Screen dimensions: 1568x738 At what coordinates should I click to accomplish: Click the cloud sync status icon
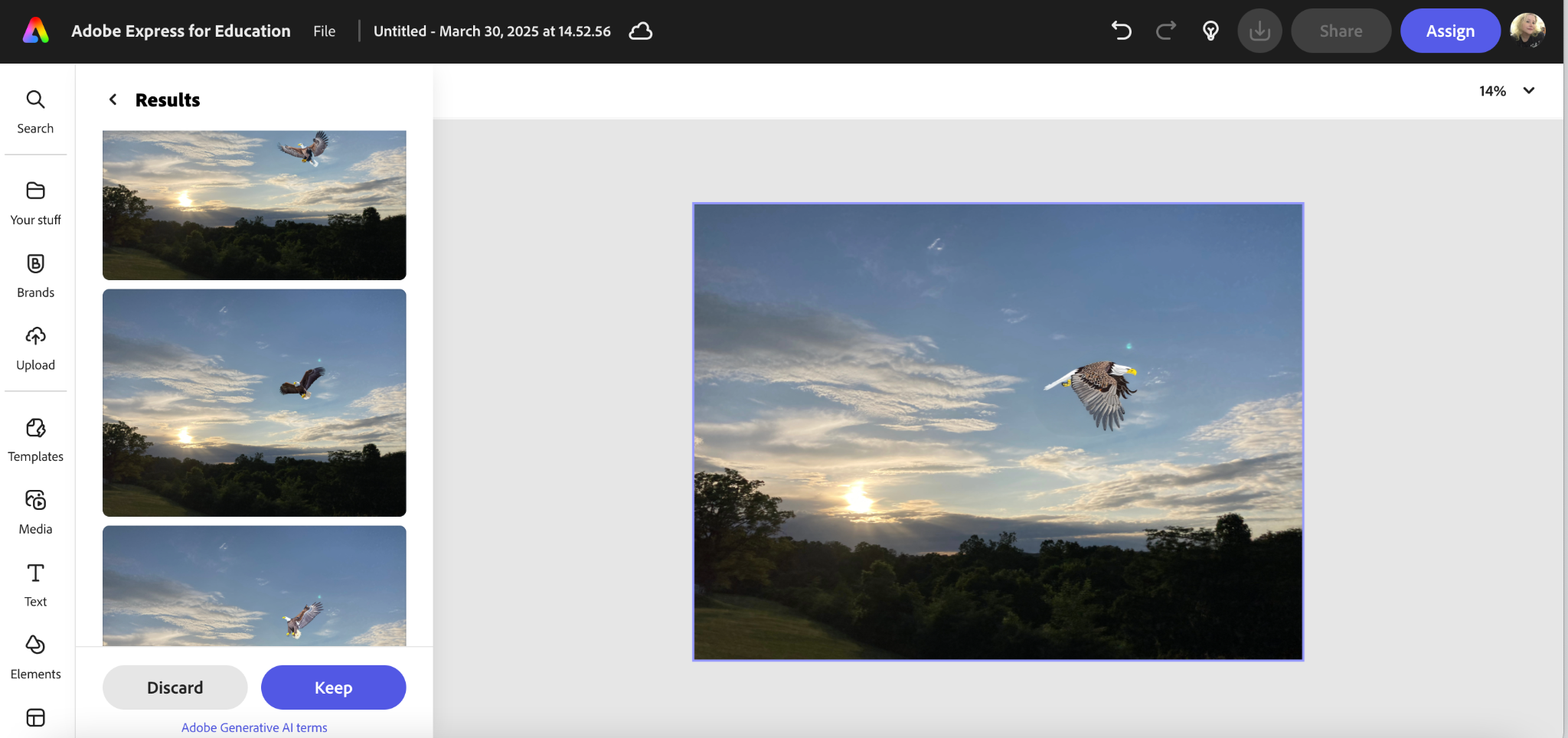[640, 31]
